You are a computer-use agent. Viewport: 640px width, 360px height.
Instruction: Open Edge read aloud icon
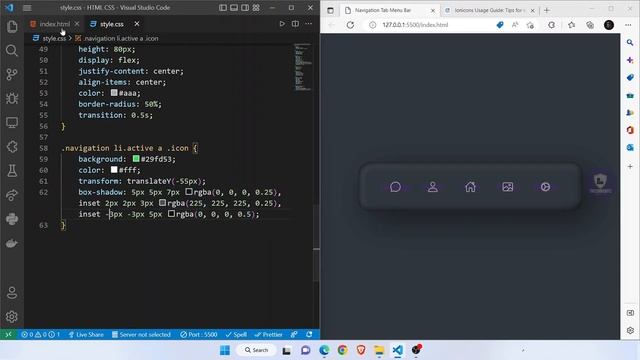coord(515,25)
